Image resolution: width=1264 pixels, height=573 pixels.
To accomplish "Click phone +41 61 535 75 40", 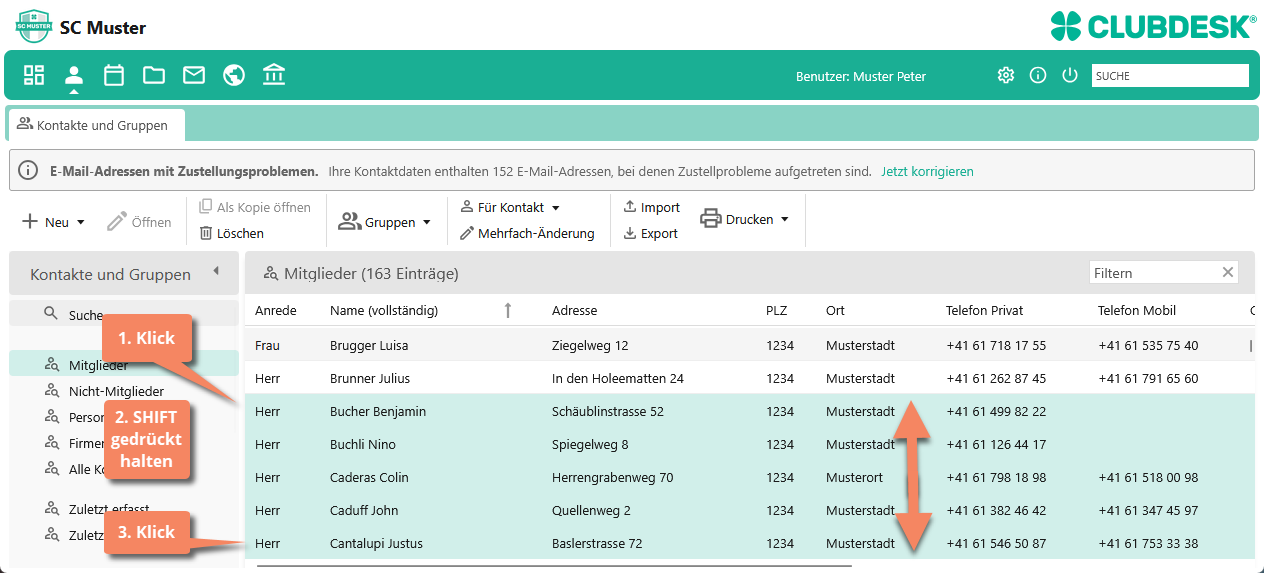I will 1148,346.
